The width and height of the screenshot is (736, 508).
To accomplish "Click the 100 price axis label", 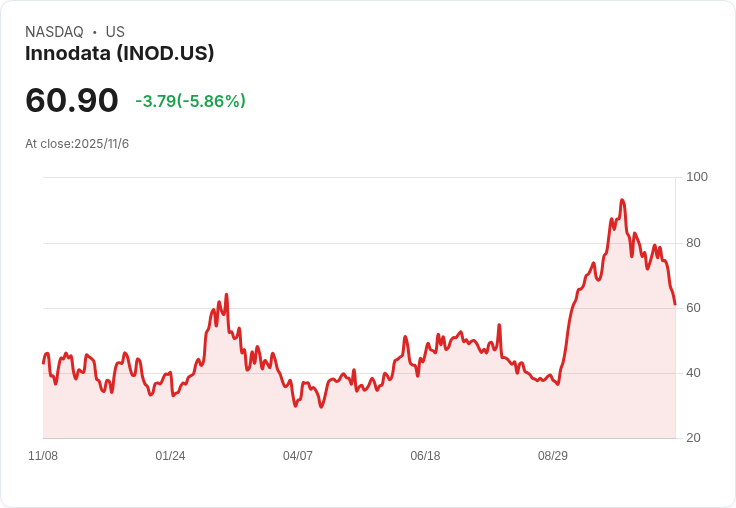I will coord(697,177).
